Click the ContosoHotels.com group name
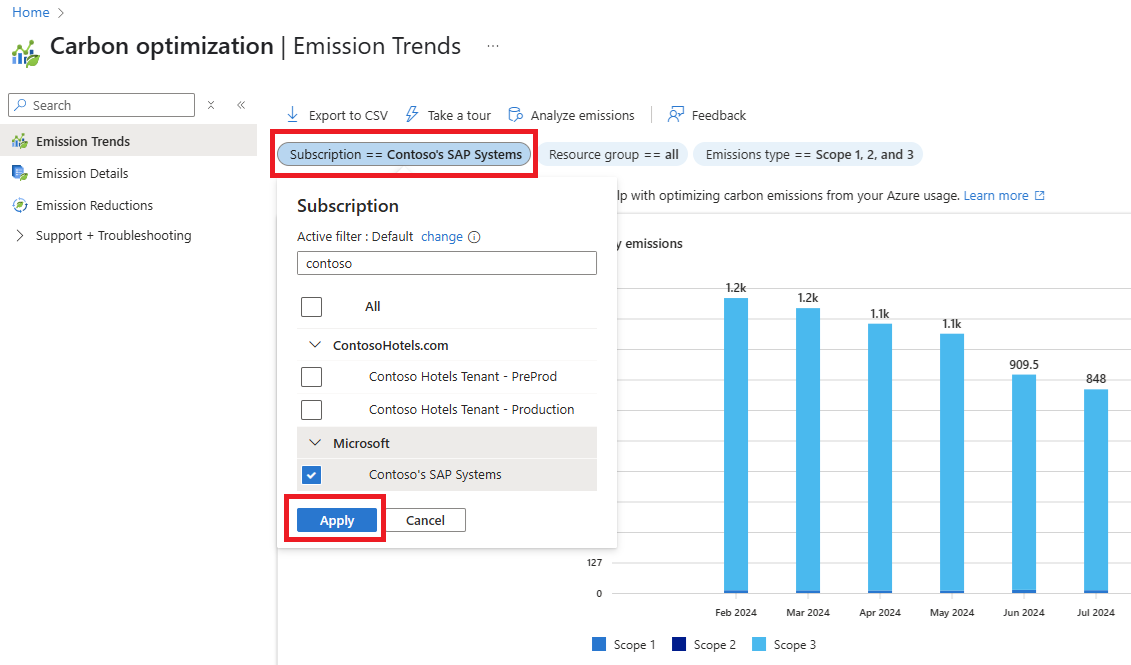Image resolution: width=1131 pixels, height=665 pixels. click(390, 345)
